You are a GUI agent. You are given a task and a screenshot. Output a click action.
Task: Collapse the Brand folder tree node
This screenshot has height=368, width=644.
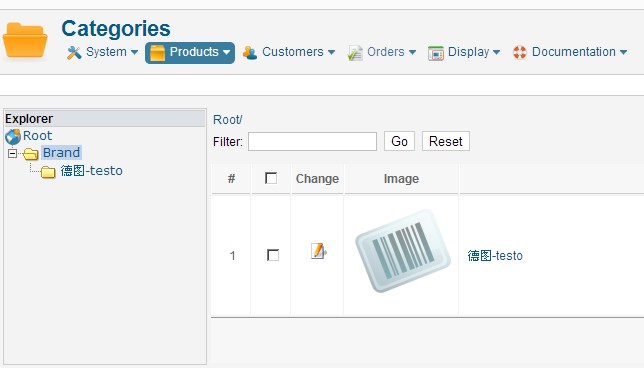(x=12, y=154)
